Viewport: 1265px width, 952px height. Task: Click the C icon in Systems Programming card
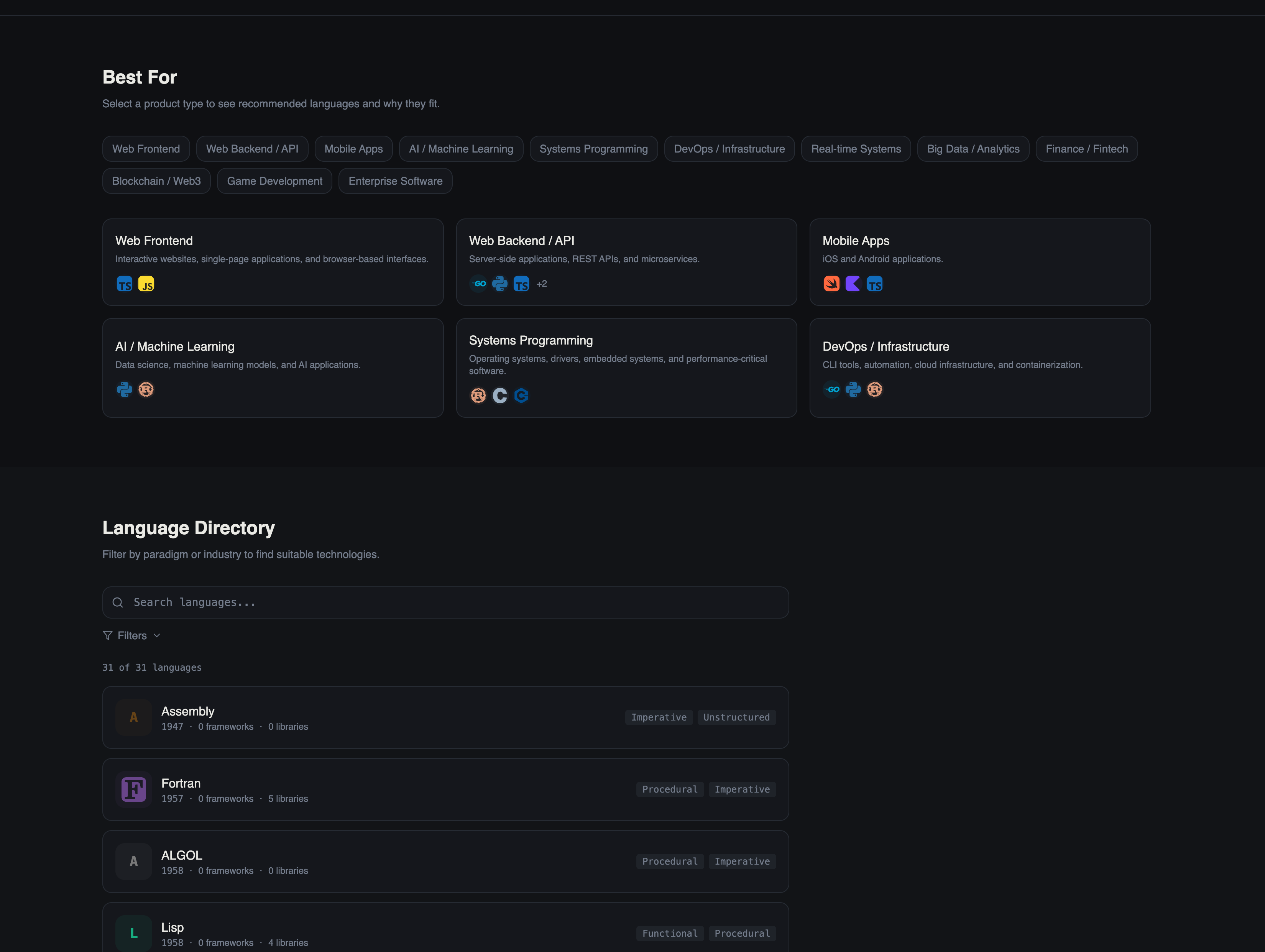coord(499,395)
